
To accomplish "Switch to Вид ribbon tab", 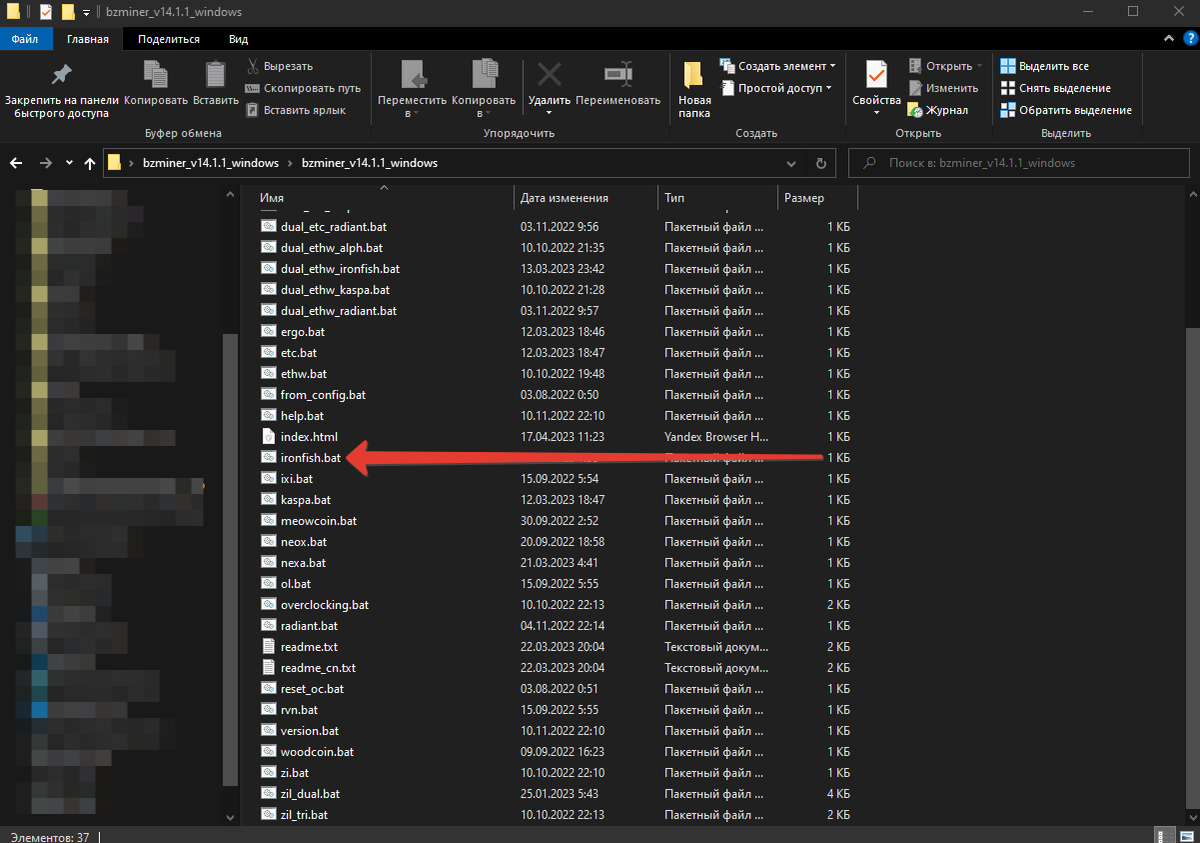I will click(238, 39).
